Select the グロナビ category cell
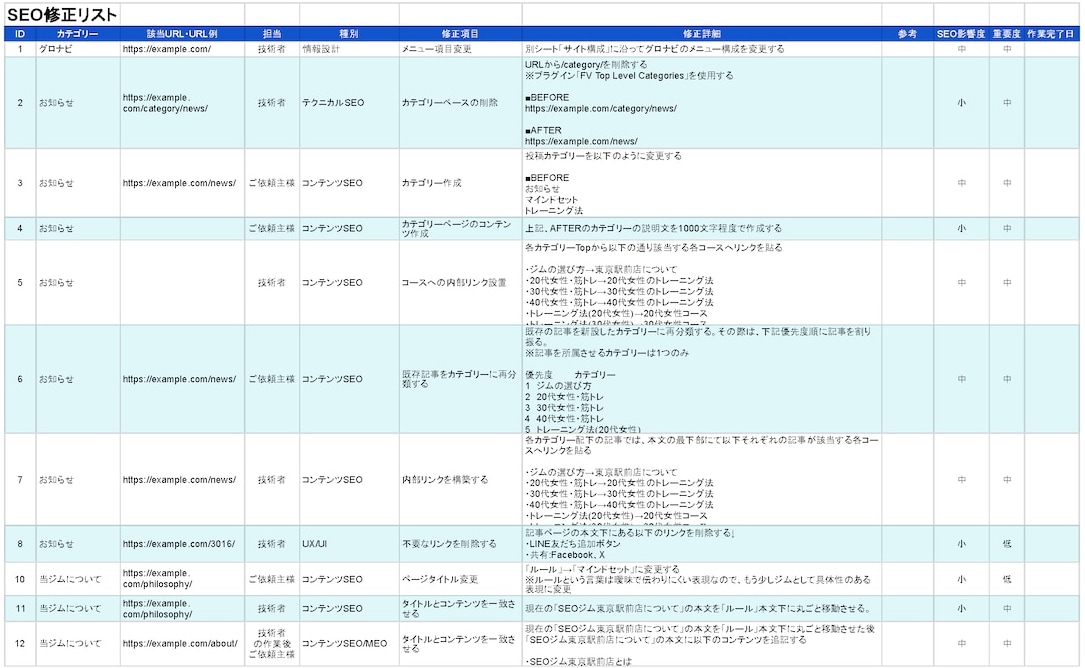Screen dimensions: 1085x668 (78, 49)
